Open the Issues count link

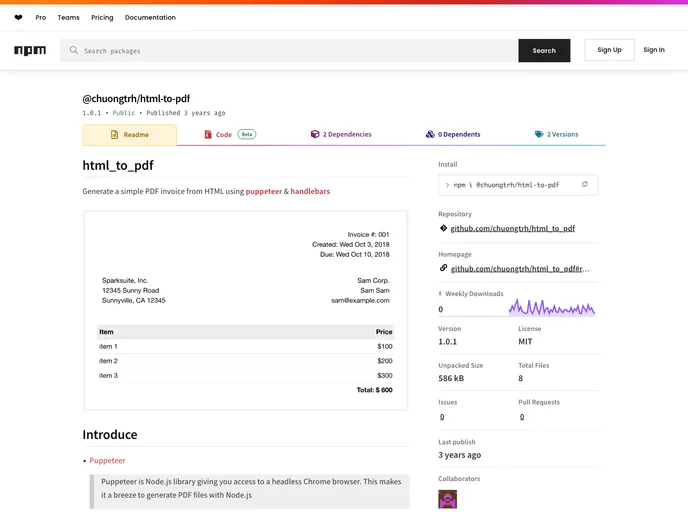pyautogui.click(x=442, y=417)
